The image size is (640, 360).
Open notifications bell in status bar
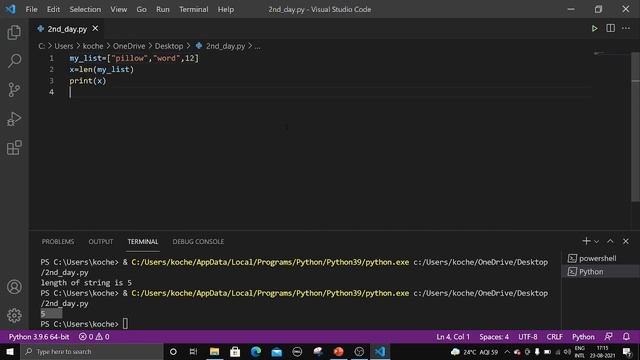(626, 337)
